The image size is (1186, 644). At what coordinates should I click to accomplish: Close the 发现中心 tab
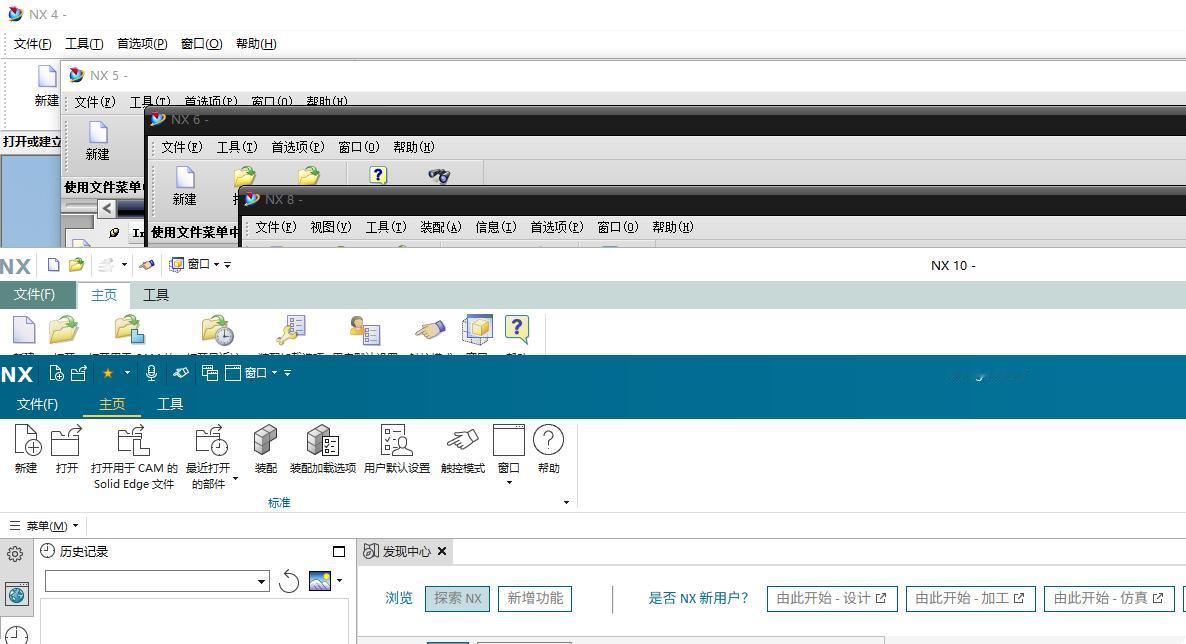tap(442, 552)
